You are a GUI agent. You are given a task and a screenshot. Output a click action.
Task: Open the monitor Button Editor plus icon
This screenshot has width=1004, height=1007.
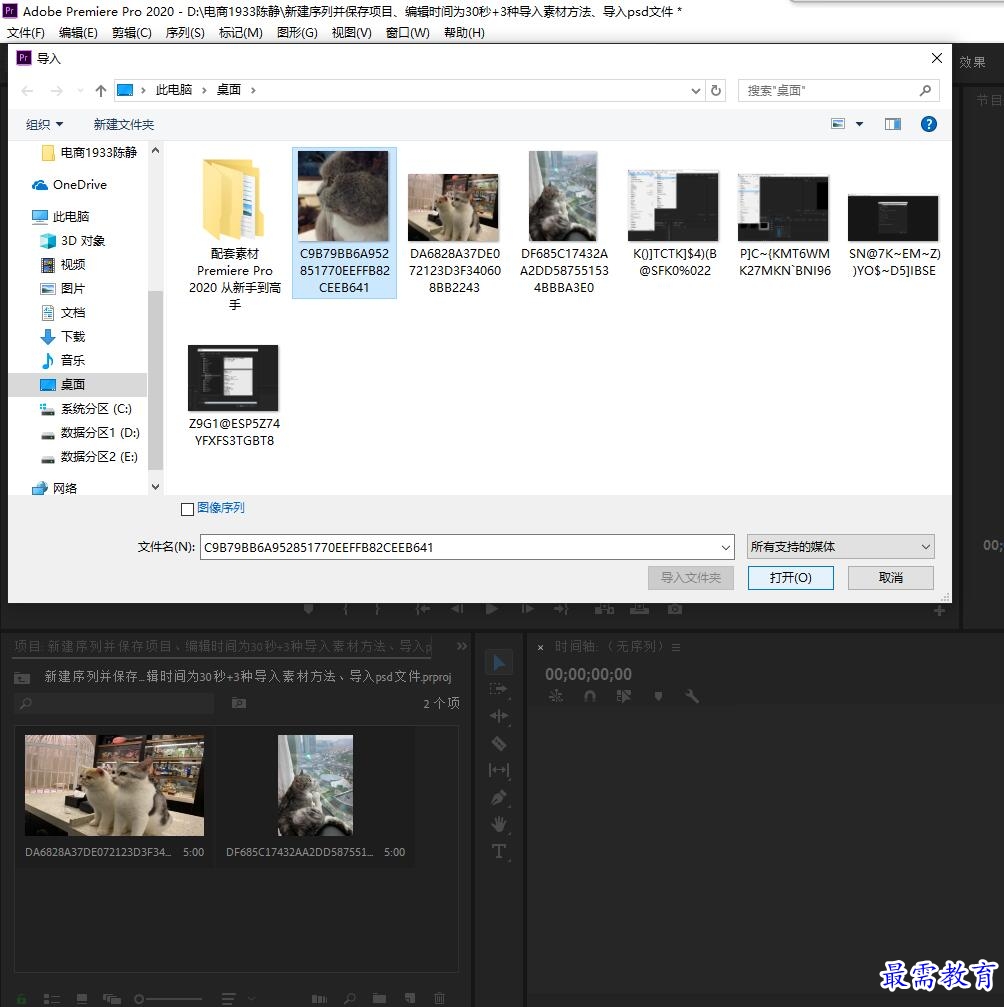[x=939, y=611]
